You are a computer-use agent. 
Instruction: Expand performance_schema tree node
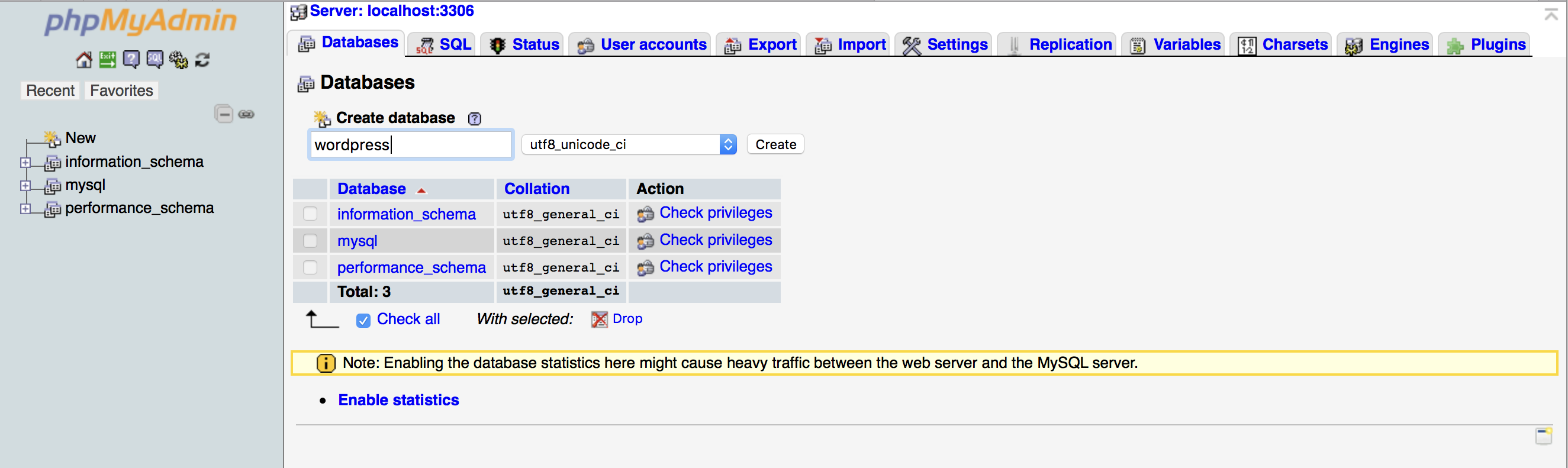pos(25,209)
